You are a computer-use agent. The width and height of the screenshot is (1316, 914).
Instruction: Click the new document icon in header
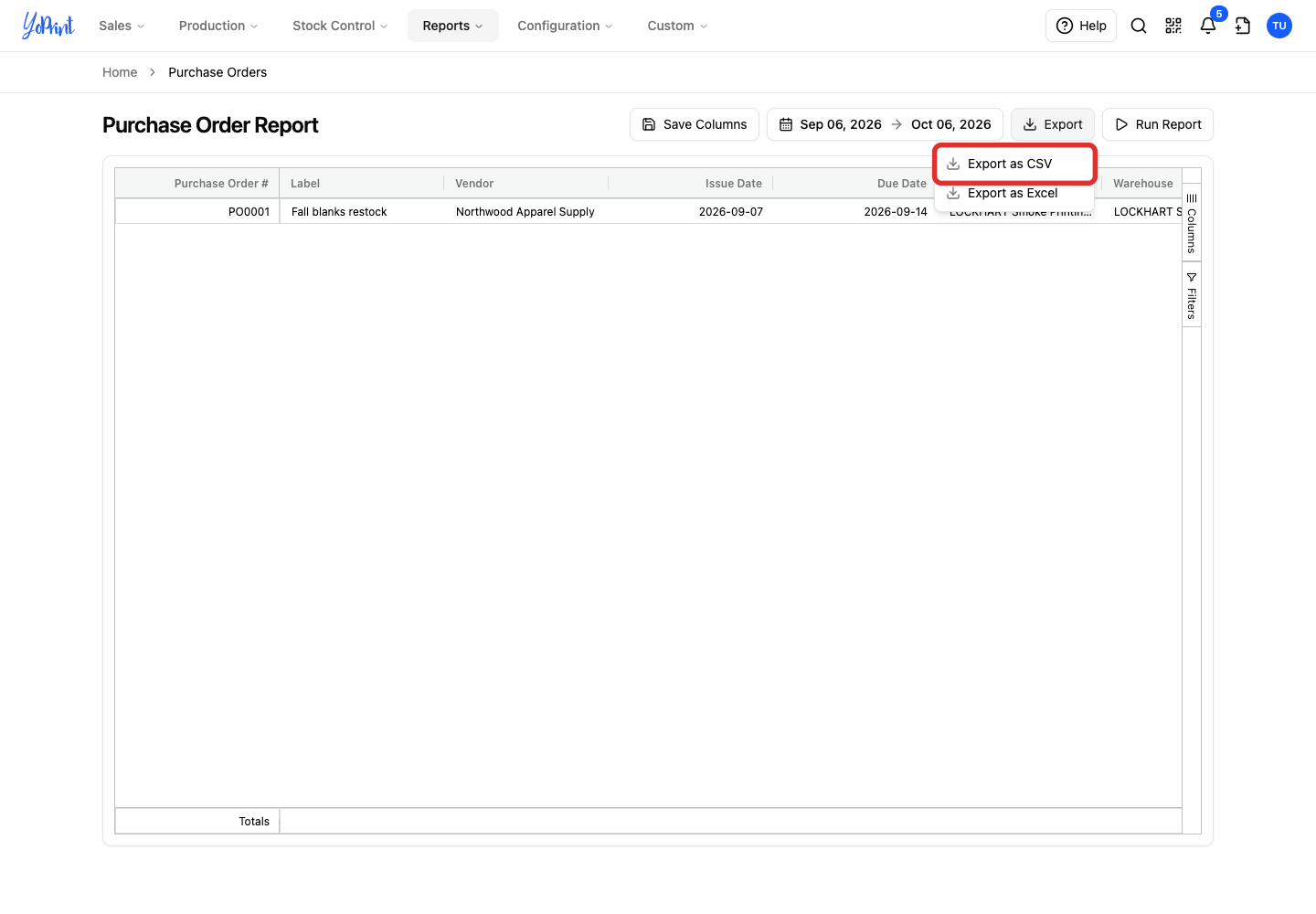(x=1243, y=26)
